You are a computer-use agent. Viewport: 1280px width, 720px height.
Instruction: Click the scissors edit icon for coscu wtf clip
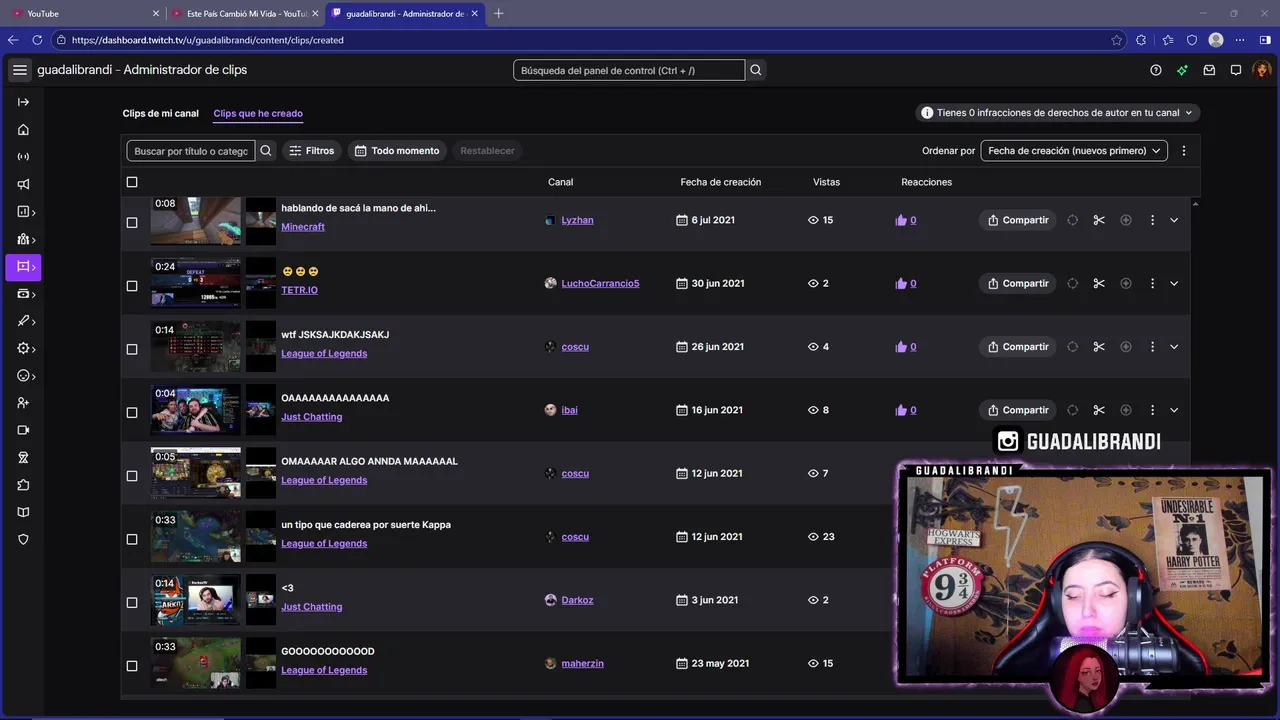pos(1099,347)
